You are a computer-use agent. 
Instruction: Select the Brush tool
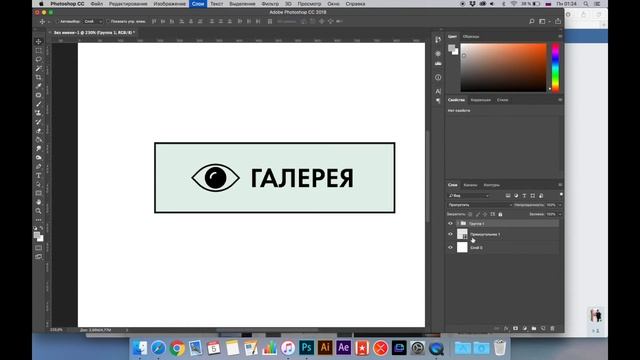coord(39,104)
